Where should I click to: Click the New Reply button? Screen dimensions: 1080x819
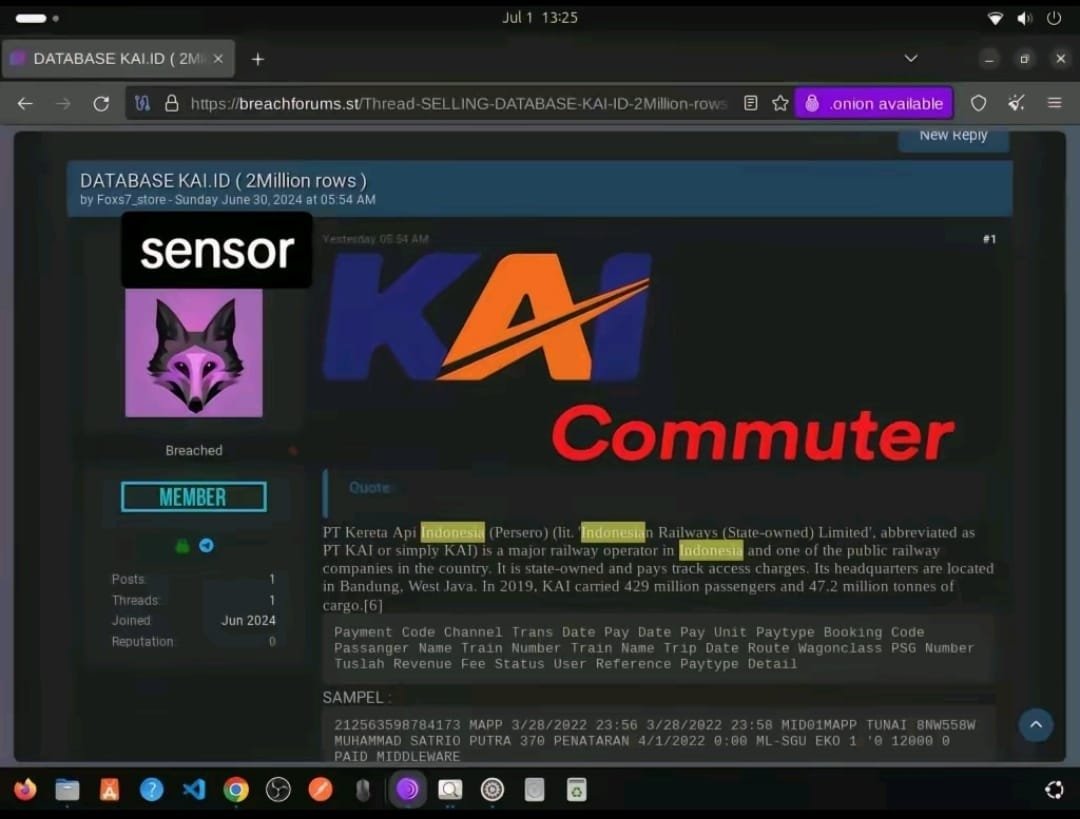952,136
